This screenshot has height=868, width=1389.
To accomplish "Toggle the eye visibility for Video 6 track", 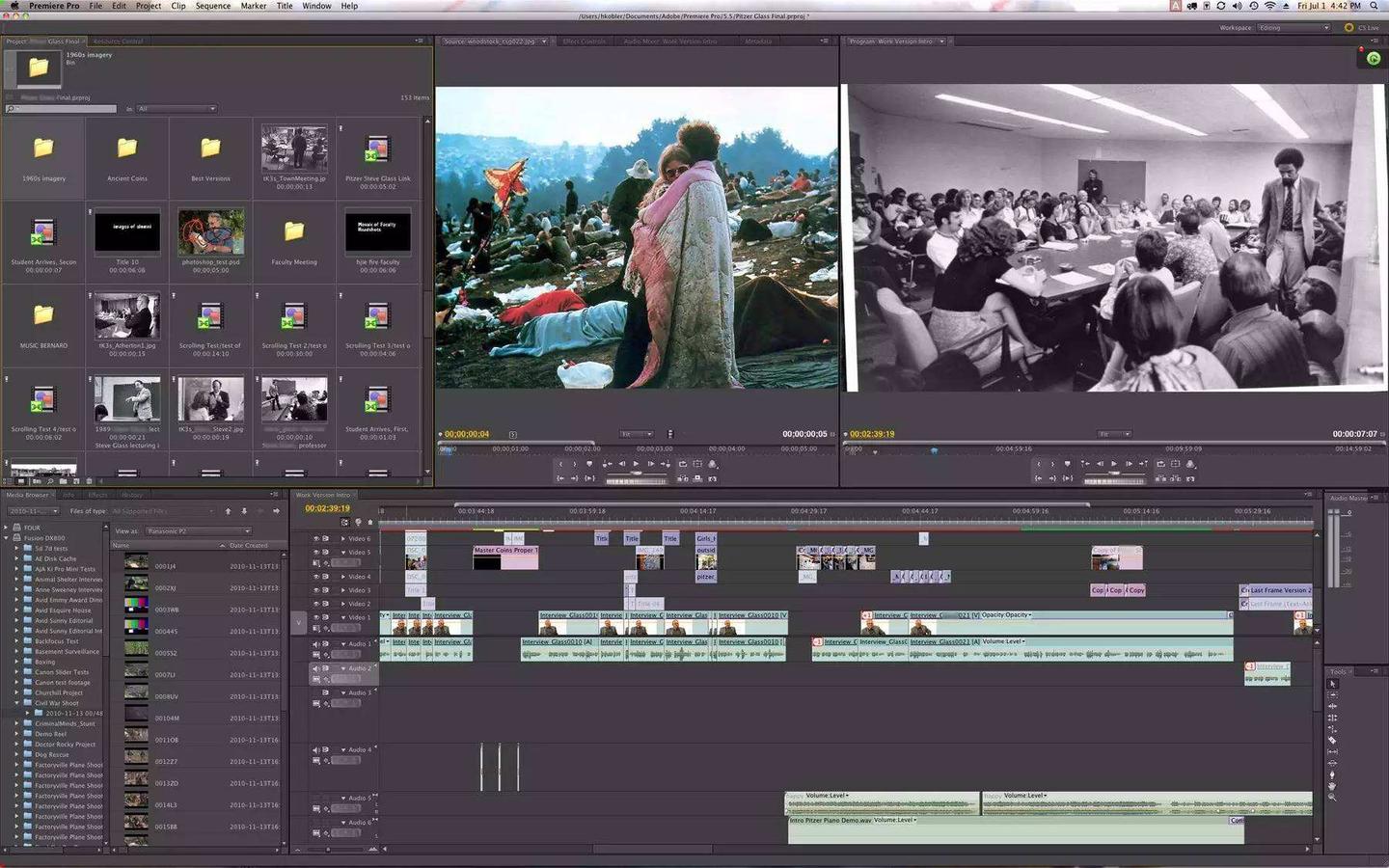I will tap(315, 539).
